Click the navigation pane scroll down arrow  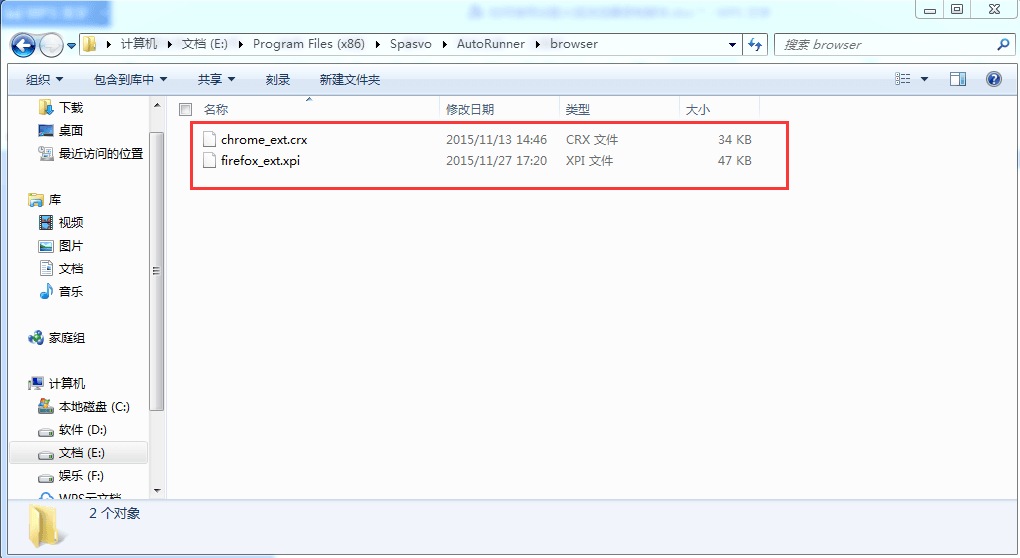coord(157,491)
